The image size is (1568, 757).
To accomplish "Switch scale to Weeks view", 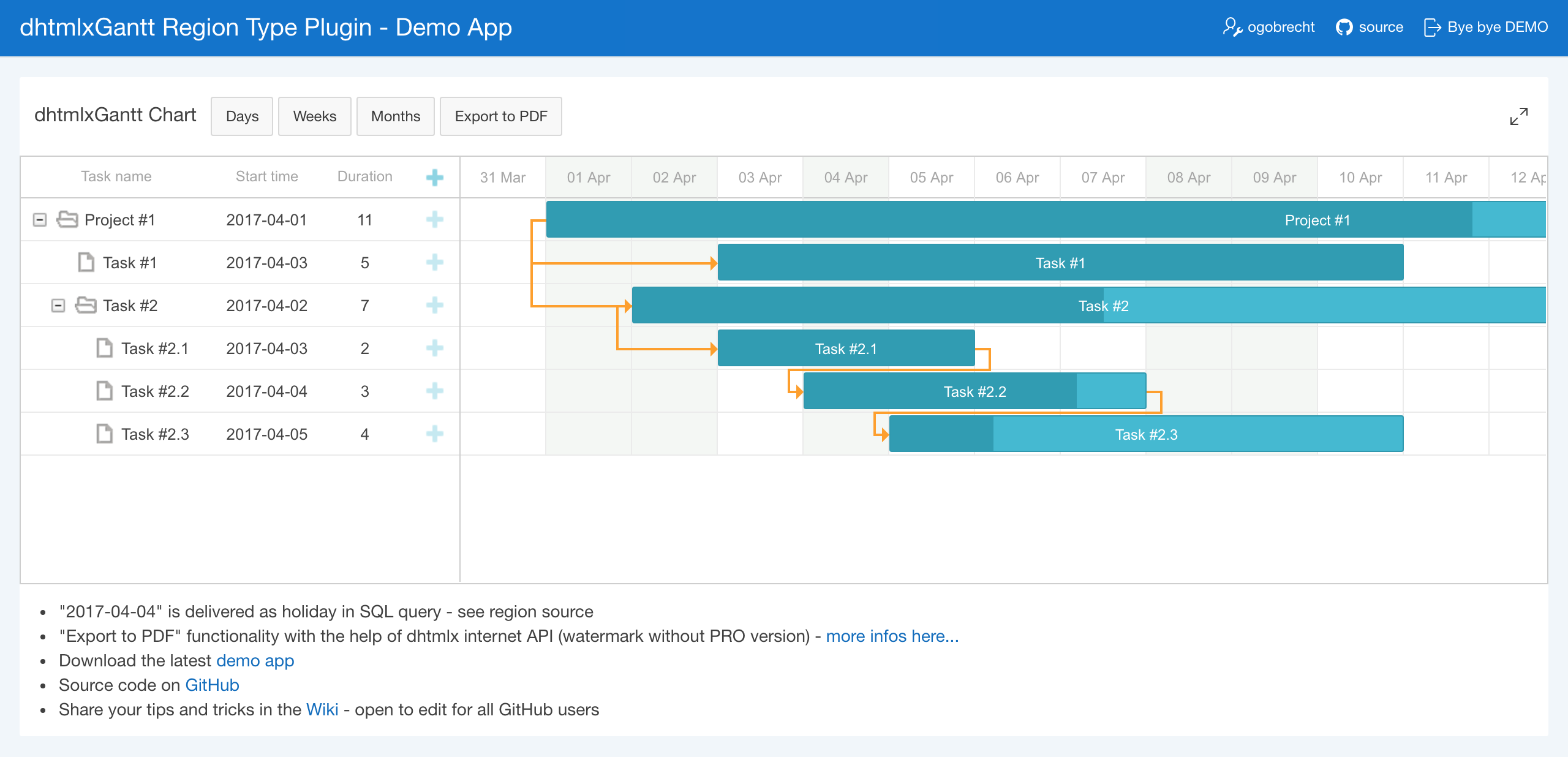I will point(314,116).
